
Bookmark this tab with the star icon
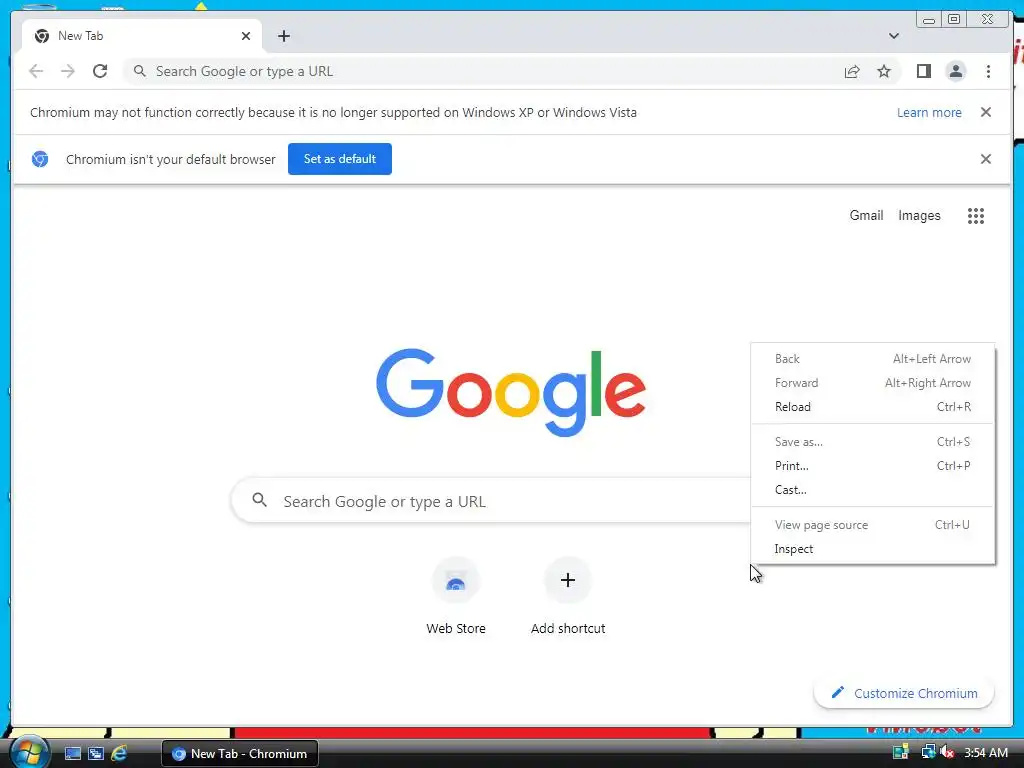[884, 71]
